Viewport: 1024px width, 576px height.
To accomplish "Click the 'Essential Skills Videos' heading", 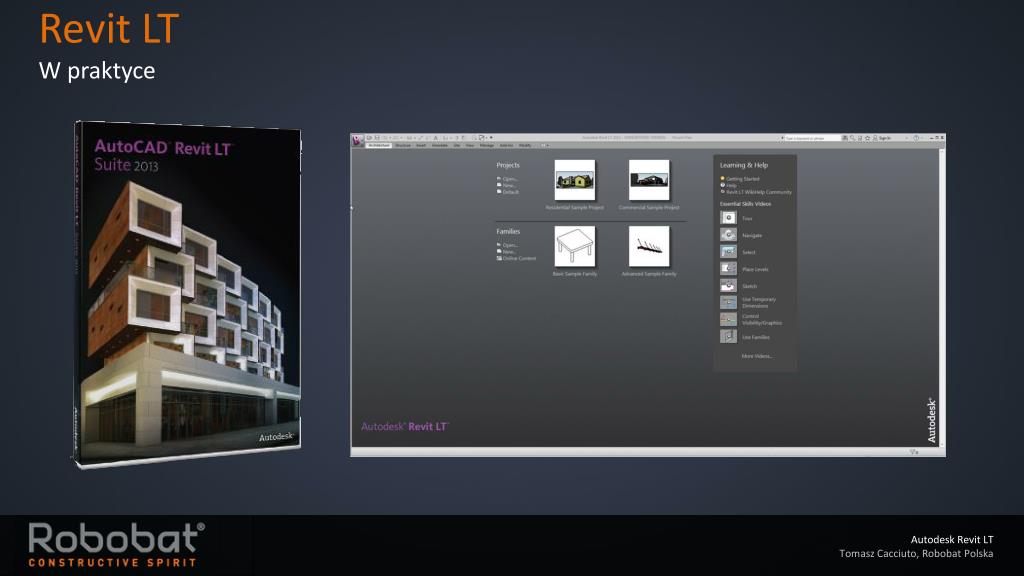I will point(745,204).
